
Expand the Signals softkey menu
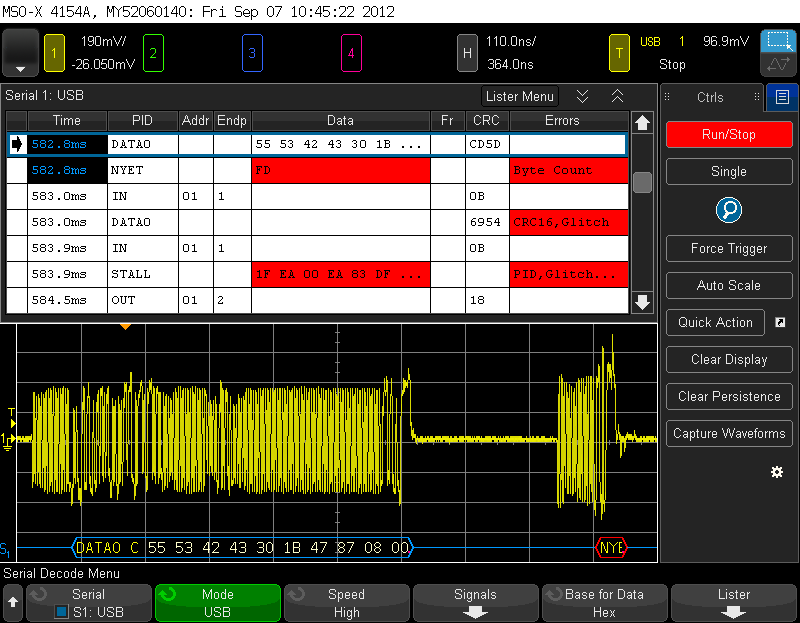click(475, 603)
